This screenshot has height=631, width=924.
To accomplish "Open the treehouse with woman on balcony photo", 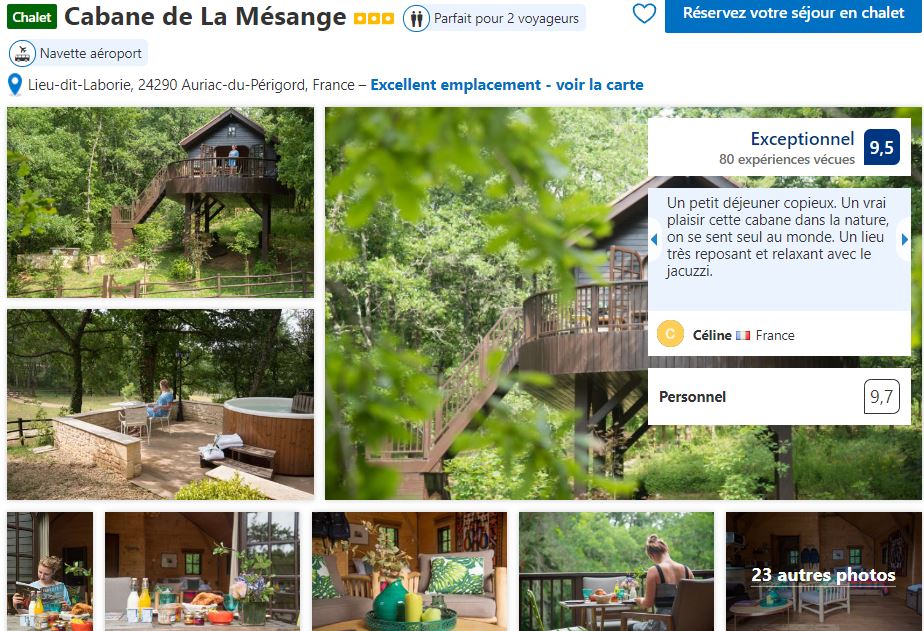I will pyautogui.click(x=160, y=202).
